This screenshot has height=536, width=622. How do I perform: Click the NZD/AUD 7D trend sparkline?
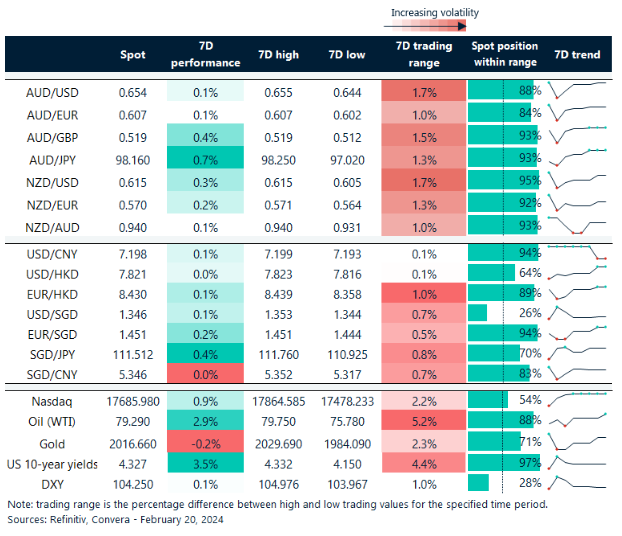click(x=577, y=225)
